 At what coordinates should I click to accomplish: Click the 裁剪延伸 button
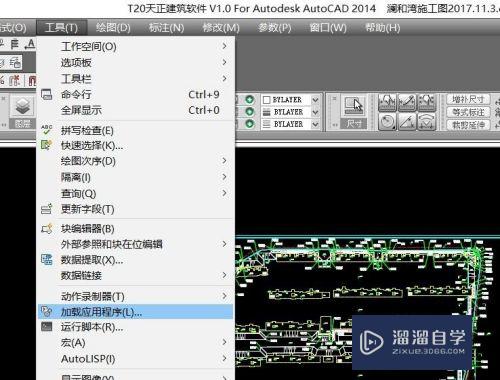[x=468, y=125]
